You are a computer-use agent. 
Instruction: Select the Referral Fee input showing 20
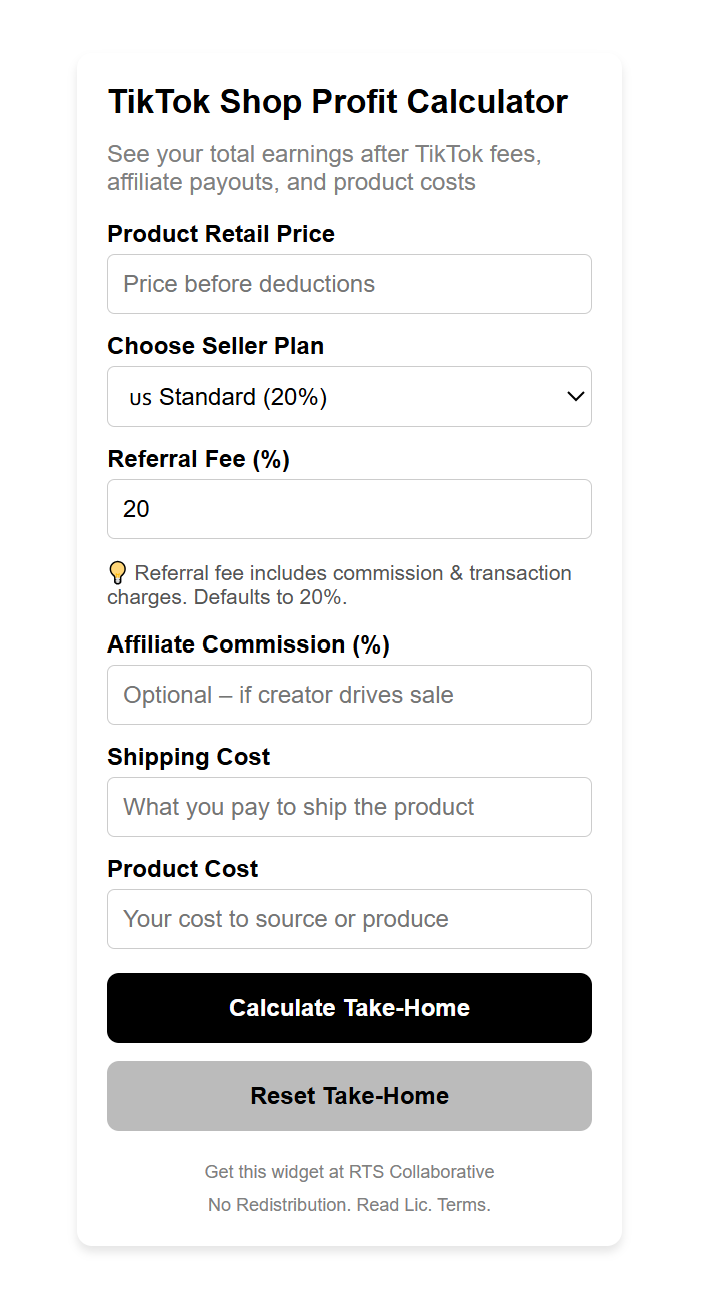349,509
